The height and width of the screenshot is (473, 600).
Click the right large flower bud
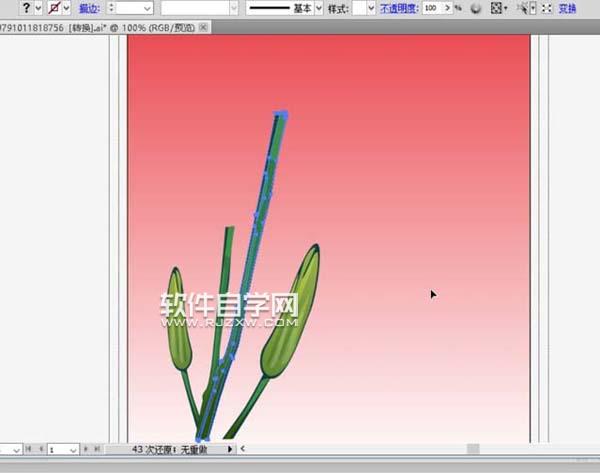(292, 312)
